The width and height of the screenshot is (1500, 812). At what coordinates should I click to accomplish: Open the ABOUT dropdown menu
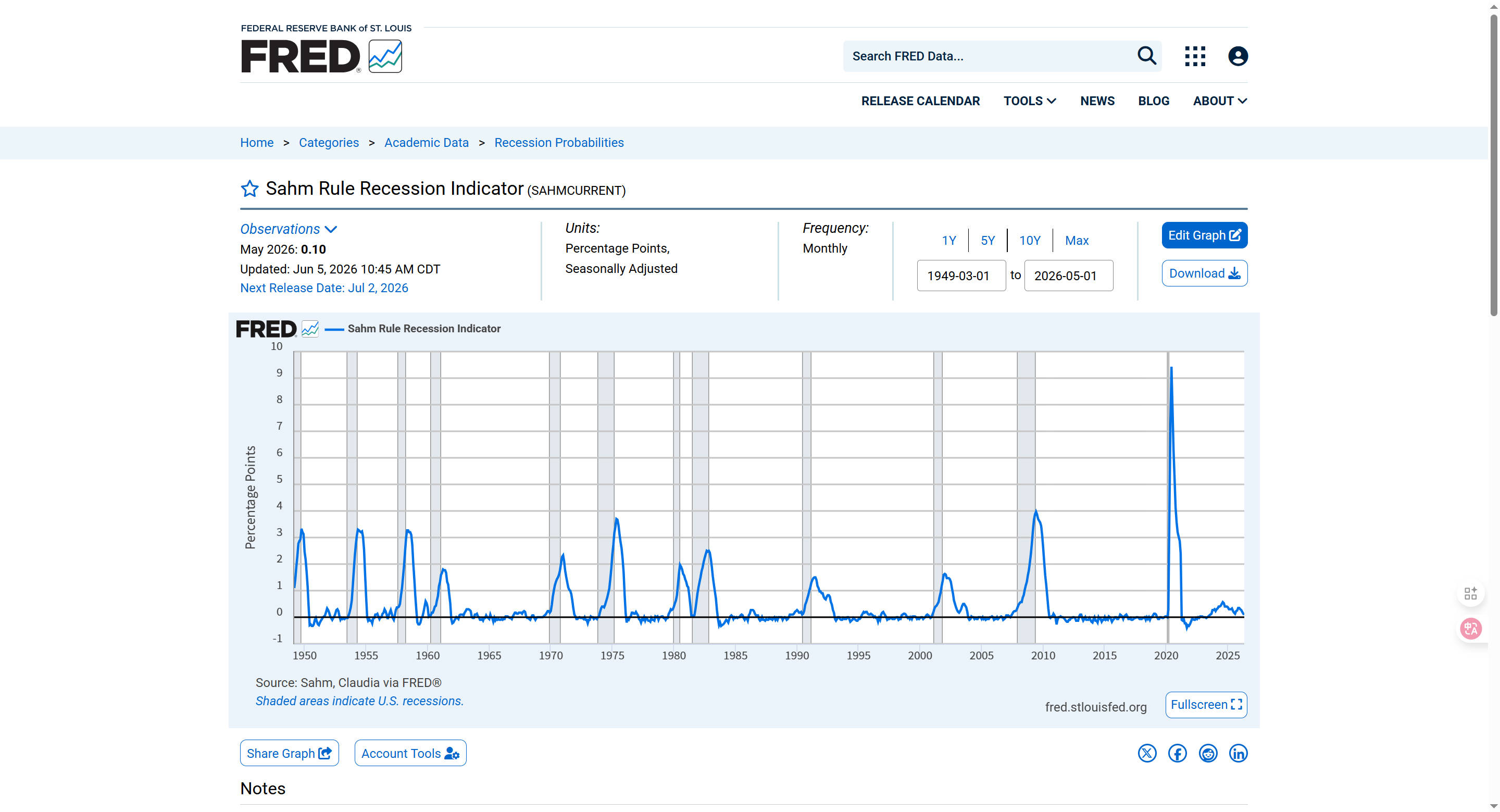pos(1220,101)
